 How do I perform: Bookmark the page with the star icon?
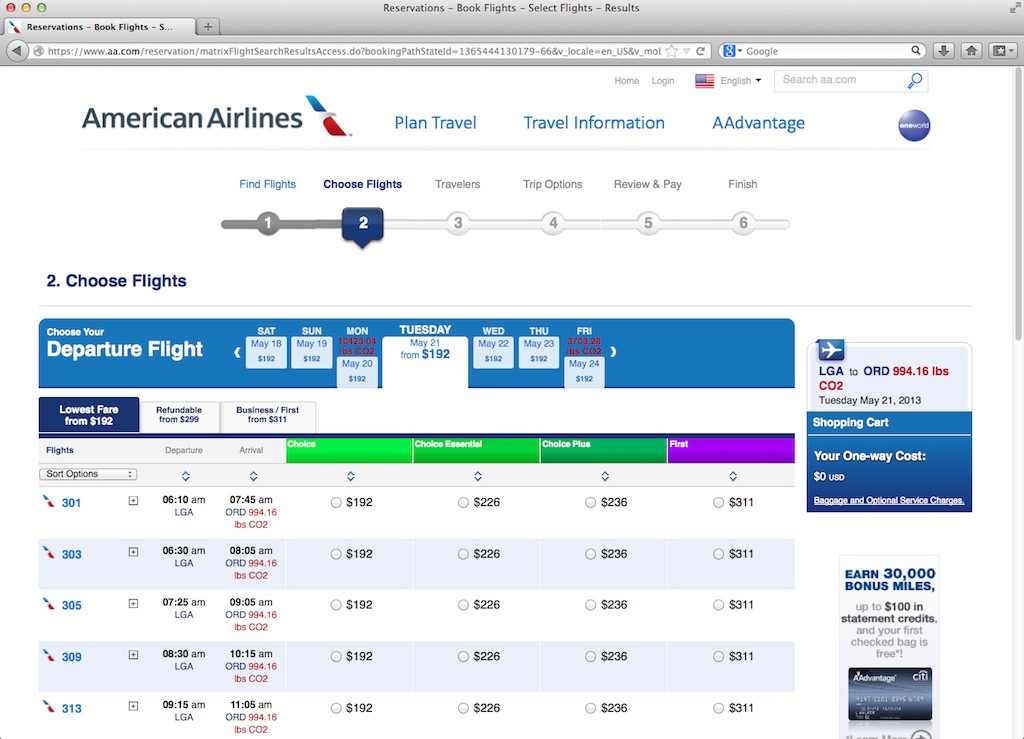coord(671,51)
